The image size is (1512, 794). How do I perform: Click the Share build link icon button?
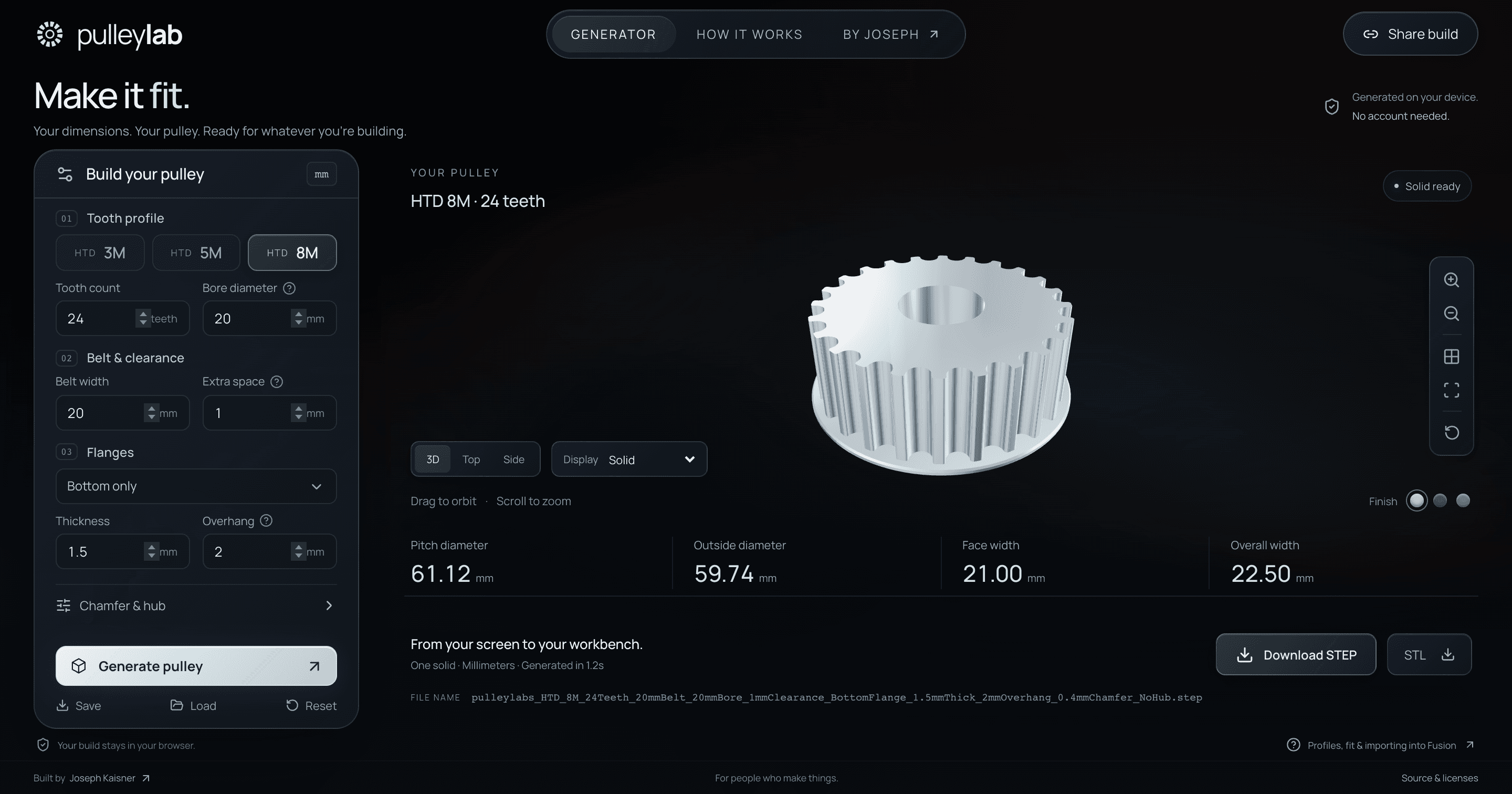coord(1410,34)
